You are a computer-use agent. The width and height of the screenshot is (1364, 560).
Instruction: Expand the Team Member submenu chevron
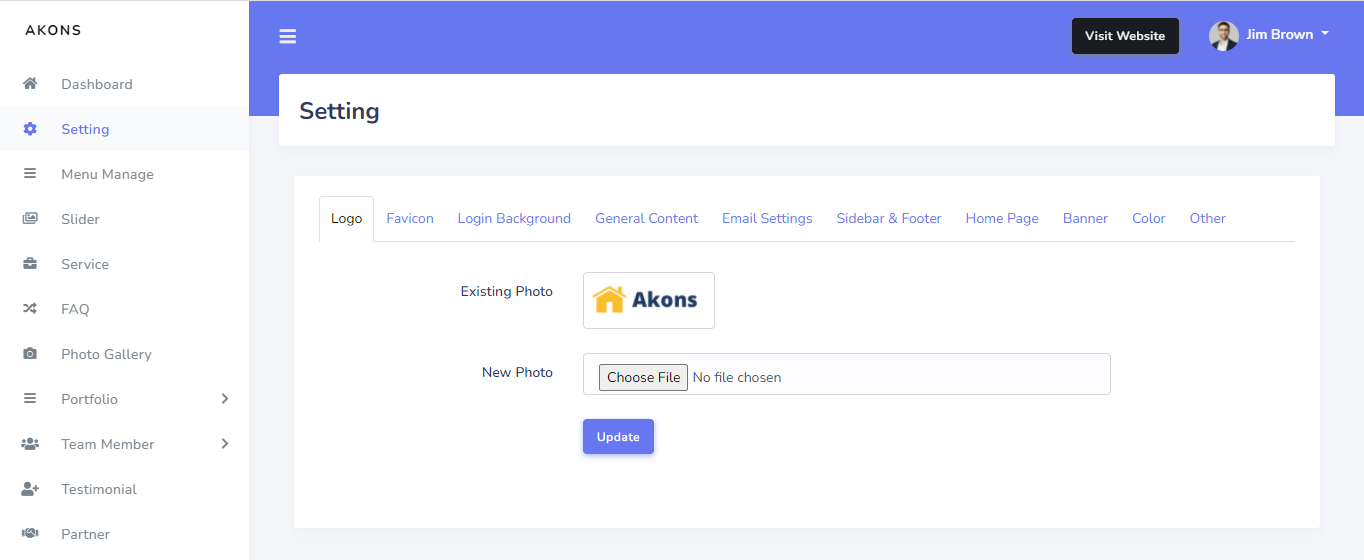pyautogui.click(x=225, y=444)
